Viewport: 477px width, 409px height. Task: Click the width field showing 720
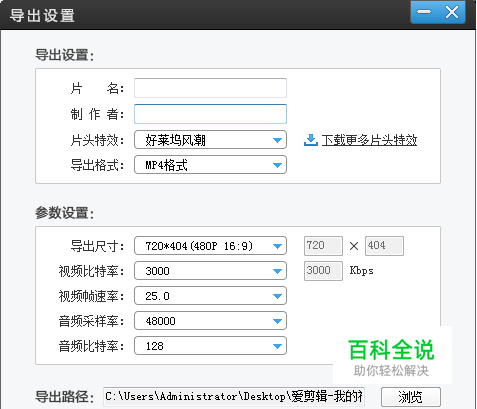323,246
